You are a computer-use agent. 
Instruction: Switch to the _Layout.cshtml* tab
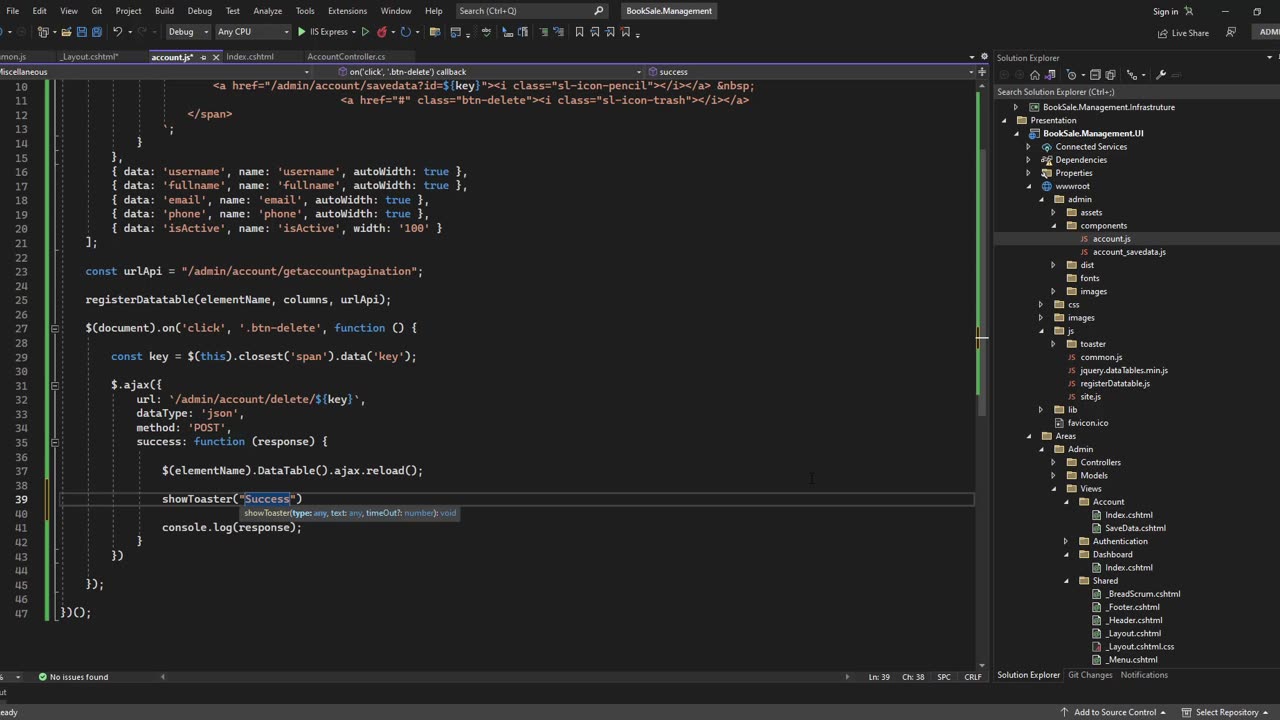(x=89, y=57)
